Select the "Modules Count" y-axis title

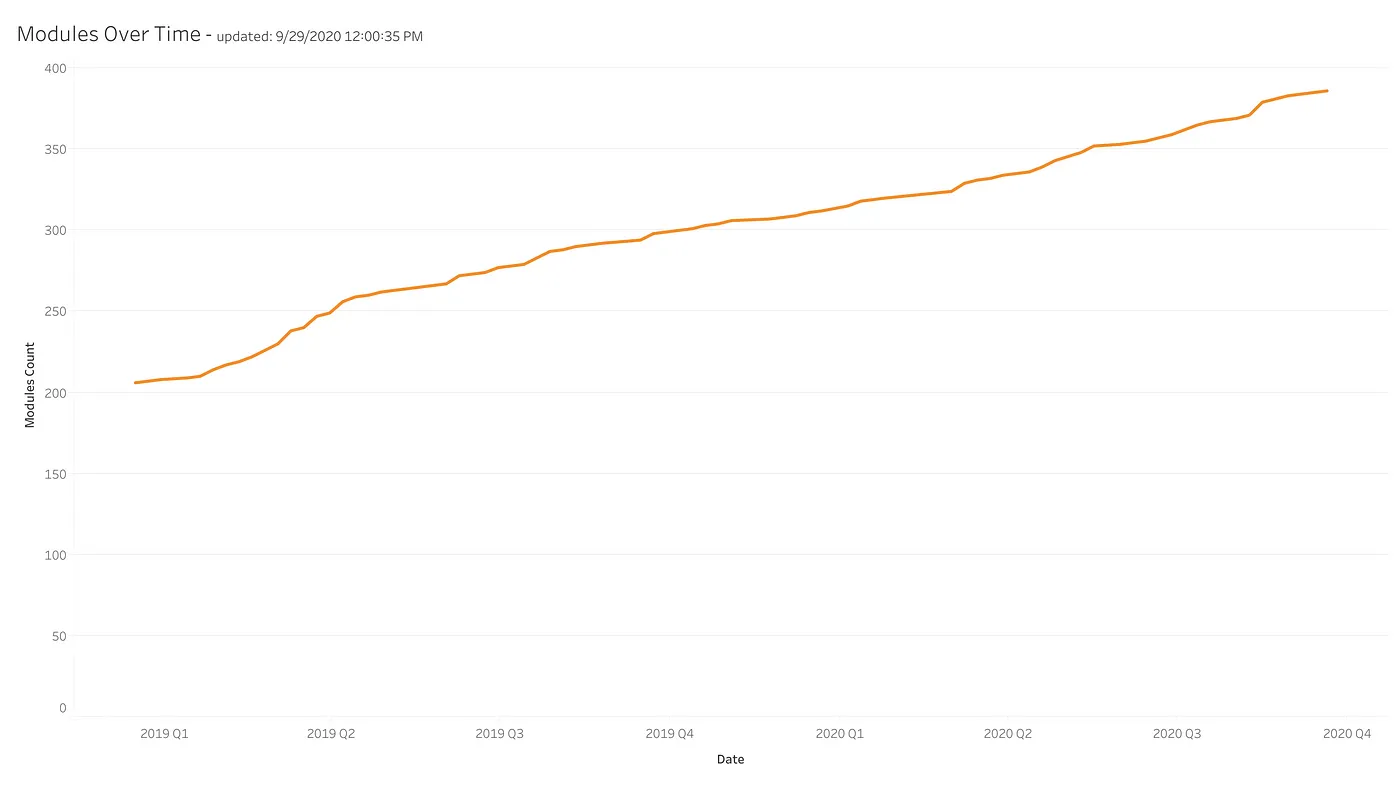point(30,385)
